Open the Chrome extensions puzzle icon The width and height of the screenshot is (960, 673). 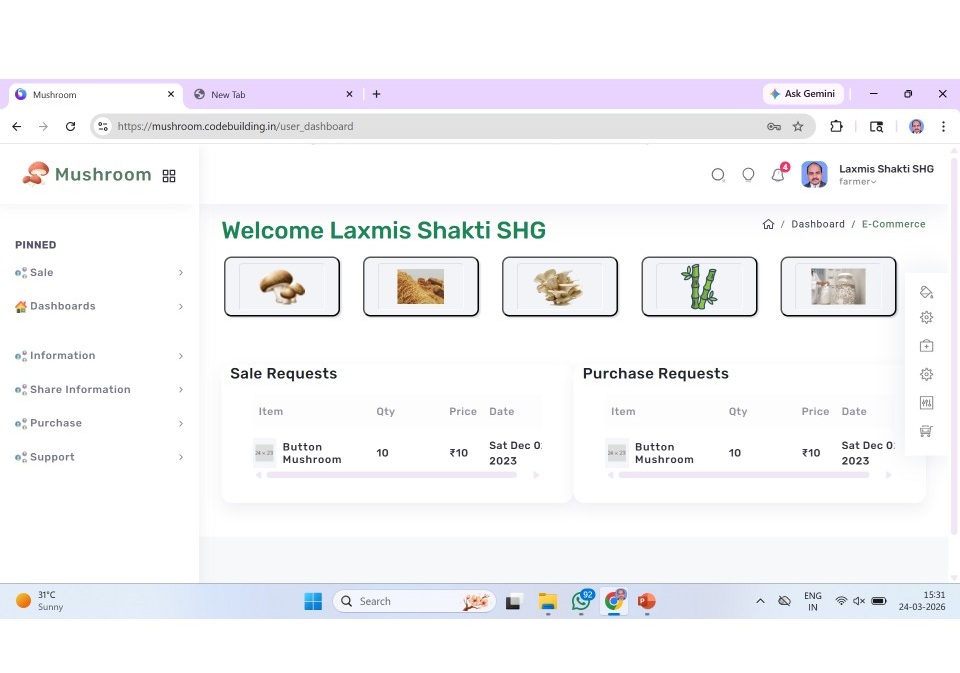(x=836, y=126)
